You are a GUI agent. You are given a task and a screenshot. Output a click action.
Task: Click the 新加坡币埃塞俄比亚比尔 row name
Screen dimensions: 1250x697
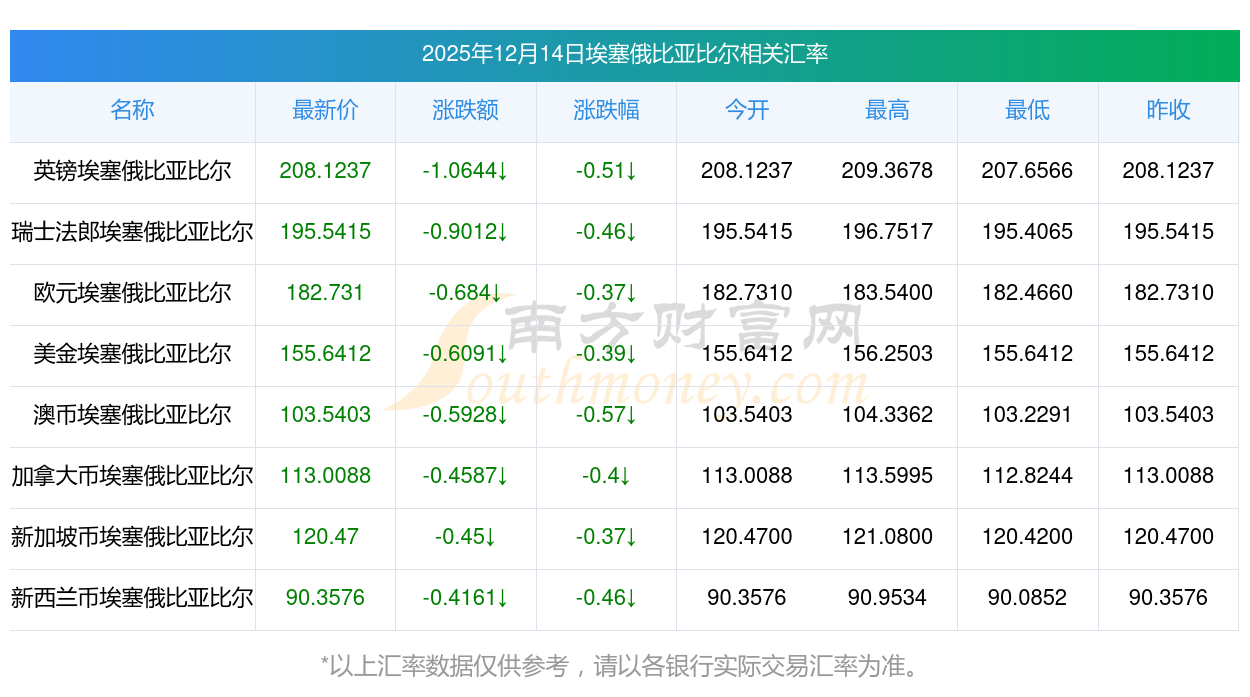[132, 537]
